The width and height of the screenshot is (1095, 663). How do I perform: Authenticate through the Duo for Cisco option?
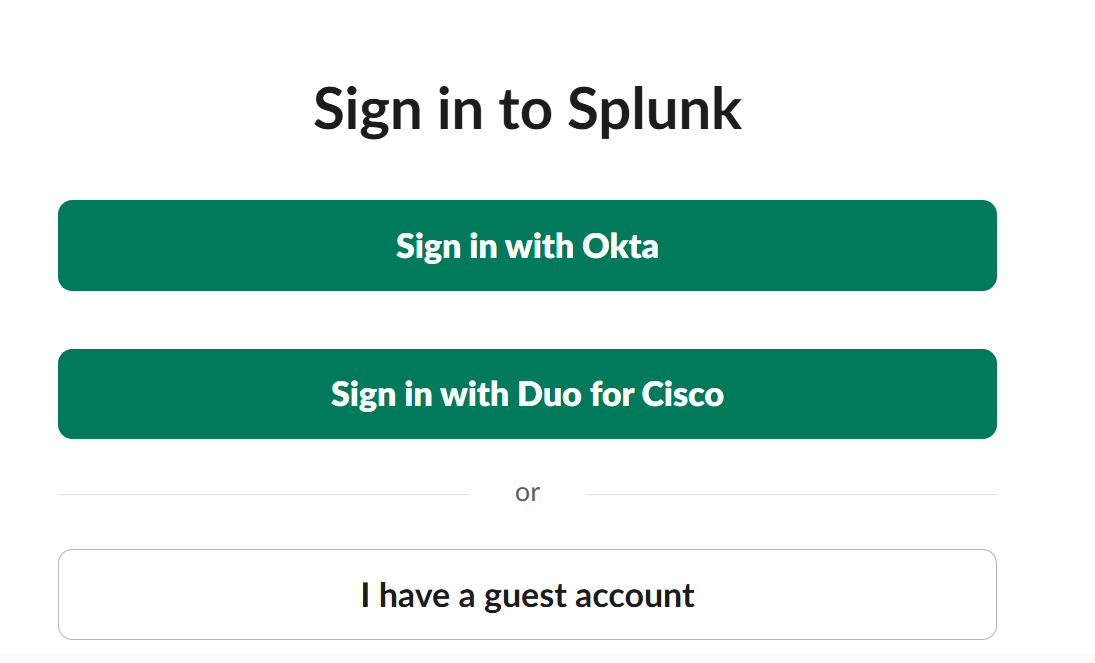[527, 394]
